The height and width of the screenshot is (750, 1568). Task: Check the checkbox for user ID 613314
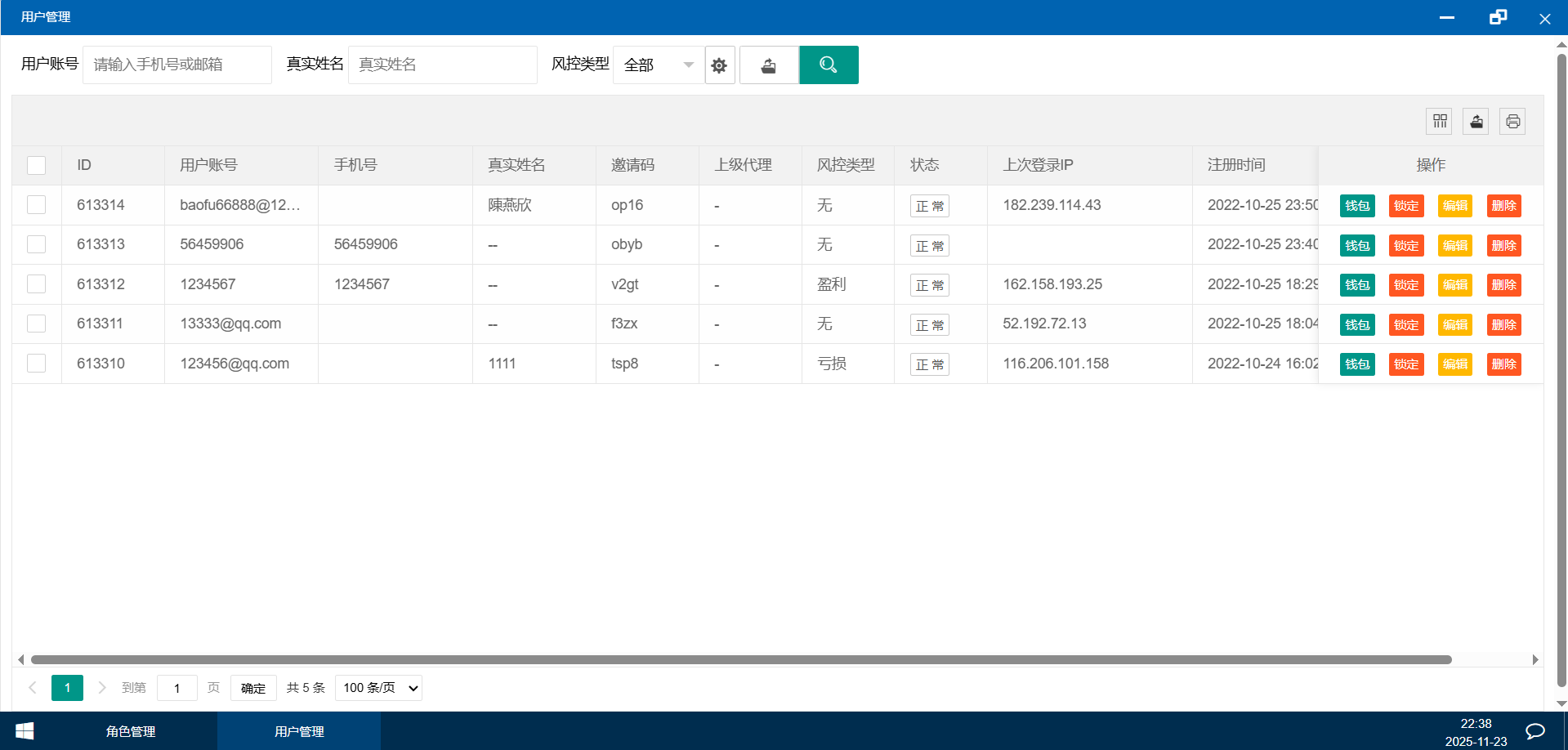pos(37,205)
